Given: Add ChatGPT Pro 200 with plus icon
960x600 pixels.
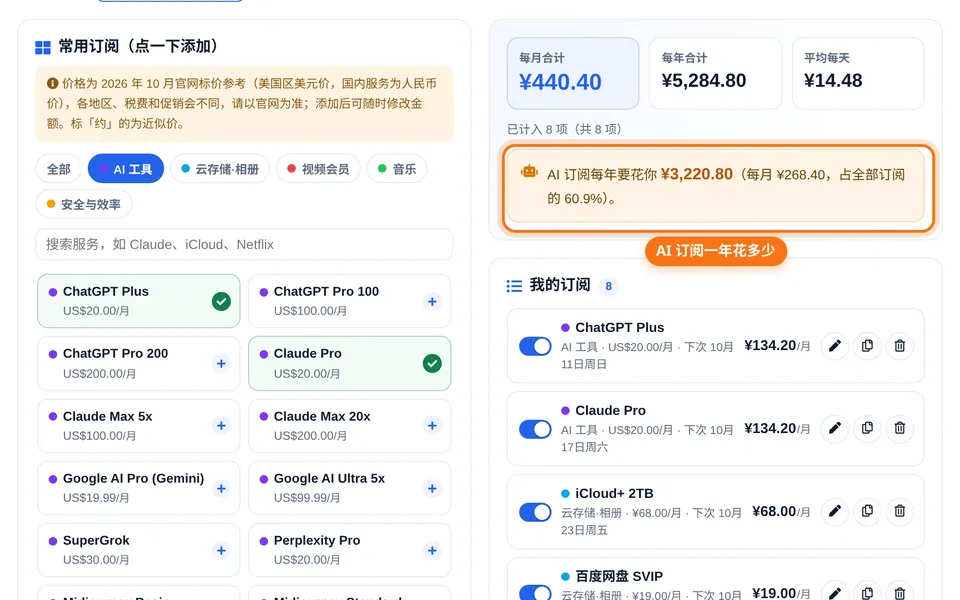Looking at the screenshot, I should coord(221,364).
